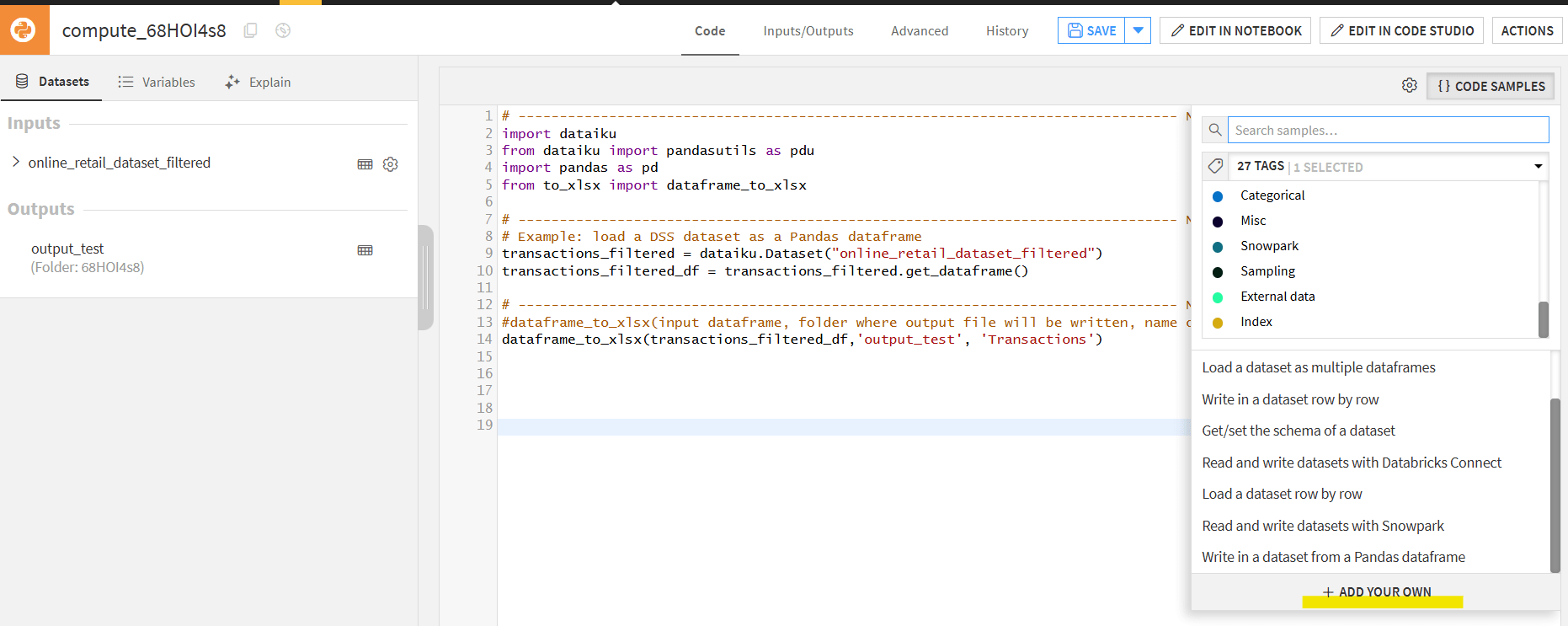
Task: Click the list icon on the Variables tab
Action: point(125,82)
